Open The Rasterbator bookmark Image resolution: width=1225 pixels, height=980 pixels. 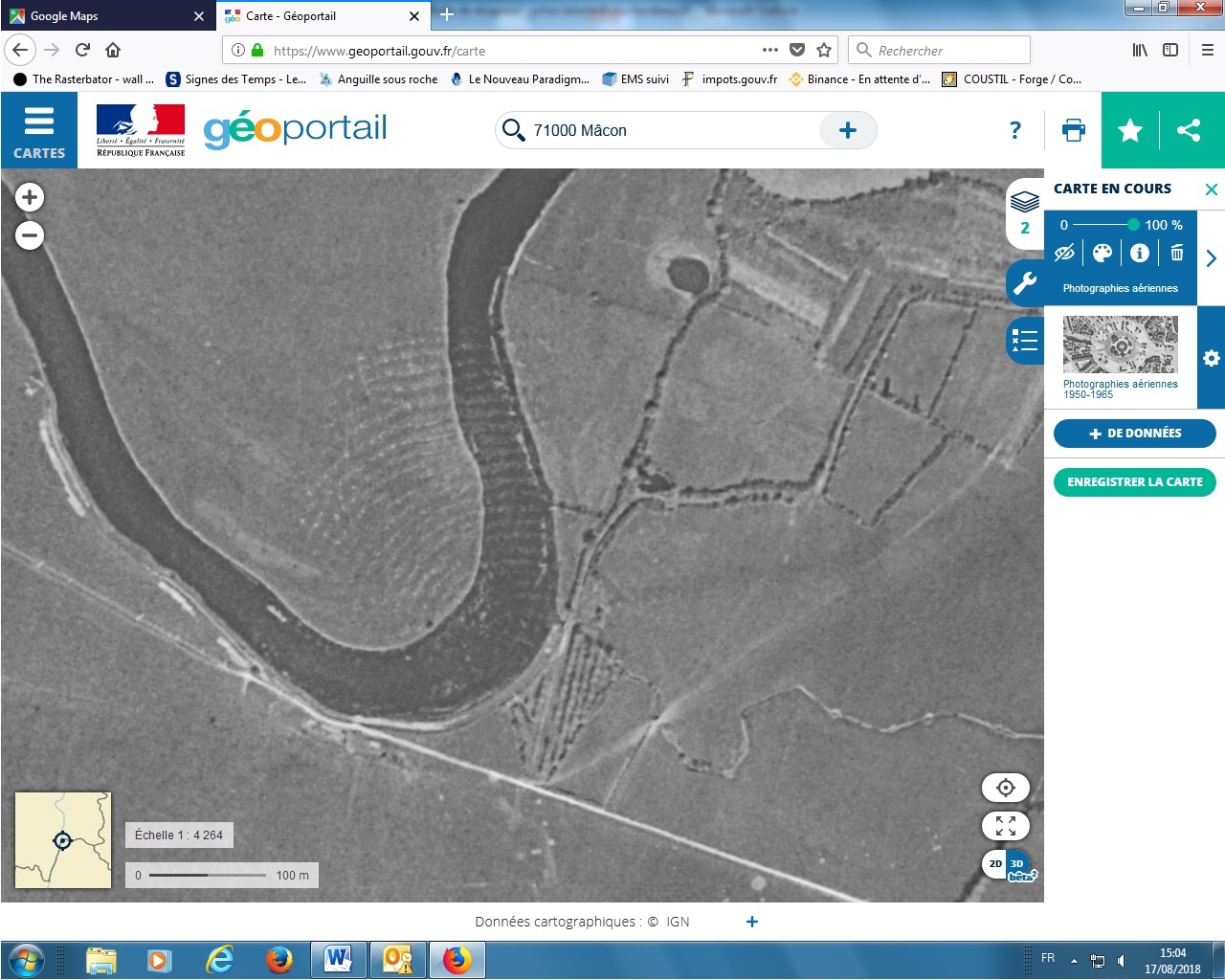(83, 79)
